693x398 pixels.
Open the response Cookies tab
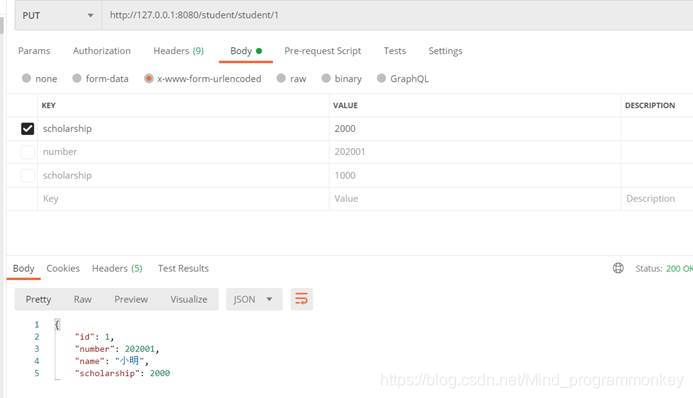click(x=63, y=268)
